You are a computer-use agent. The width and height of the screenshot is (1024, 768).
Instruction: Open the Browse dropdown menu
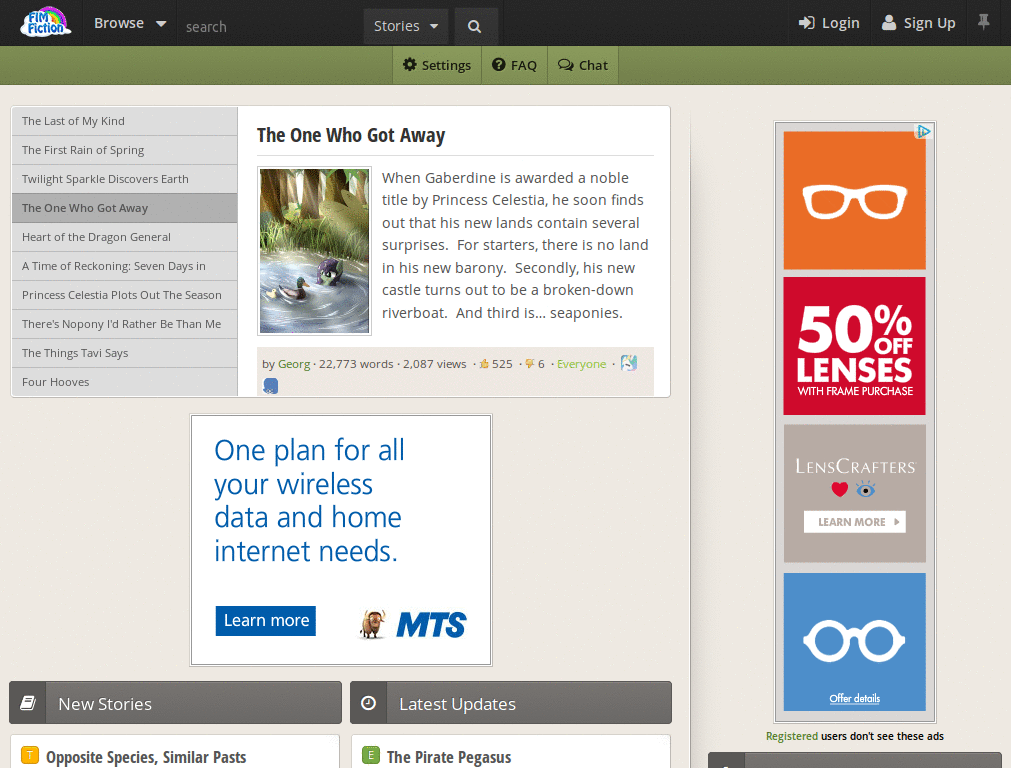coord(130,23)
